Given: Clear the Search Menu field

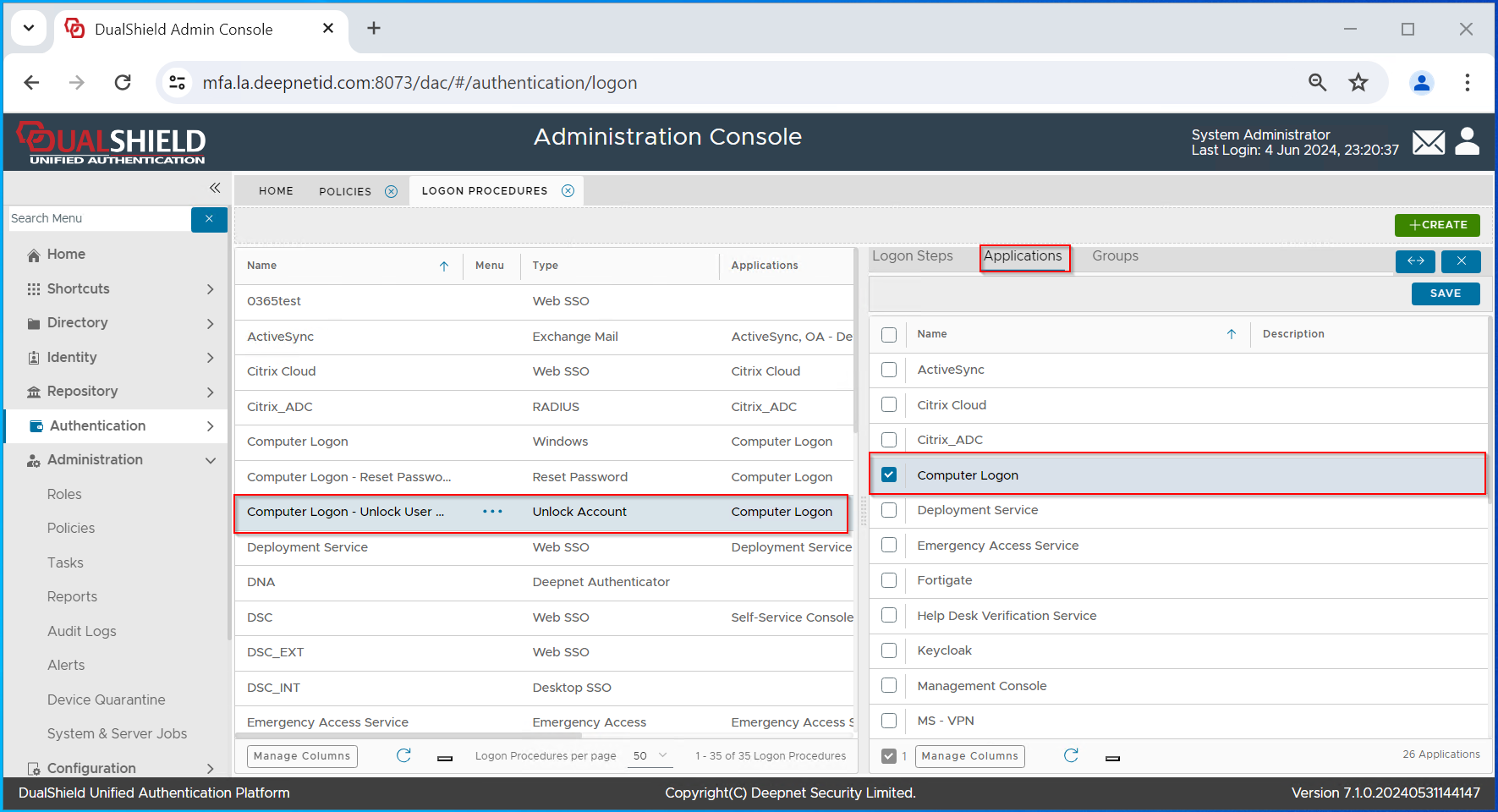Looking at the screenshot, I should click(209, 219).
